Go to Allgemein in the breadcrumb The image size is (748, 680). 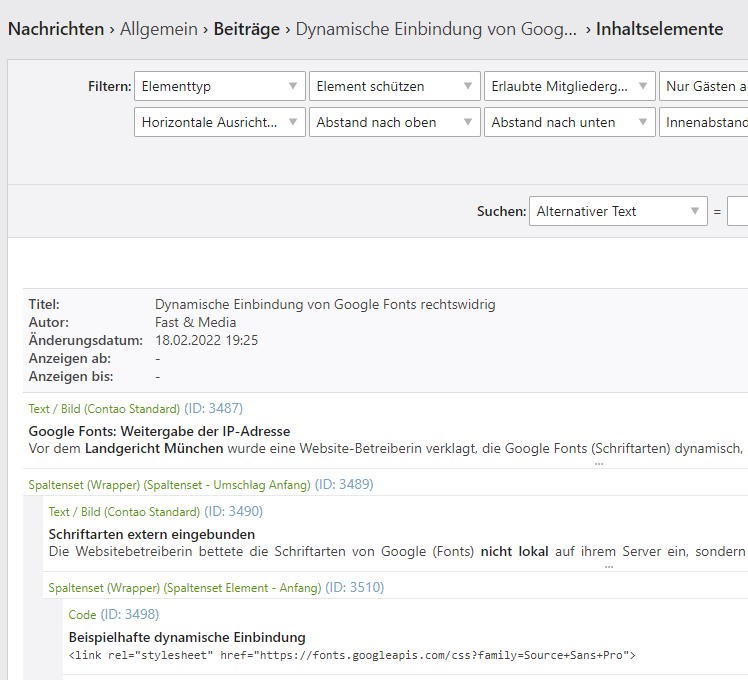click(158, 29)
